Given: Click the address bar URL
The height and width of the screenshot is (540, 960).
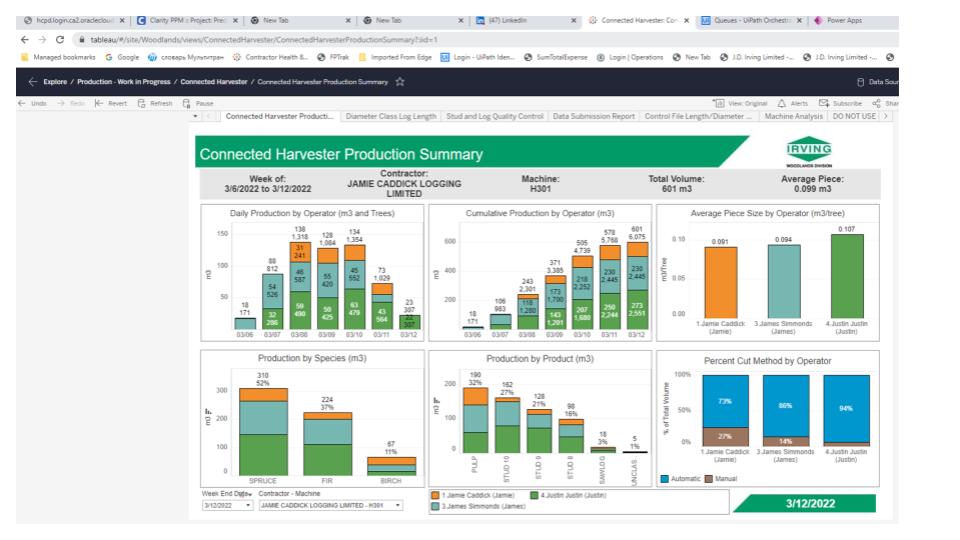Looking at the screenshot, I should point(263,39).
